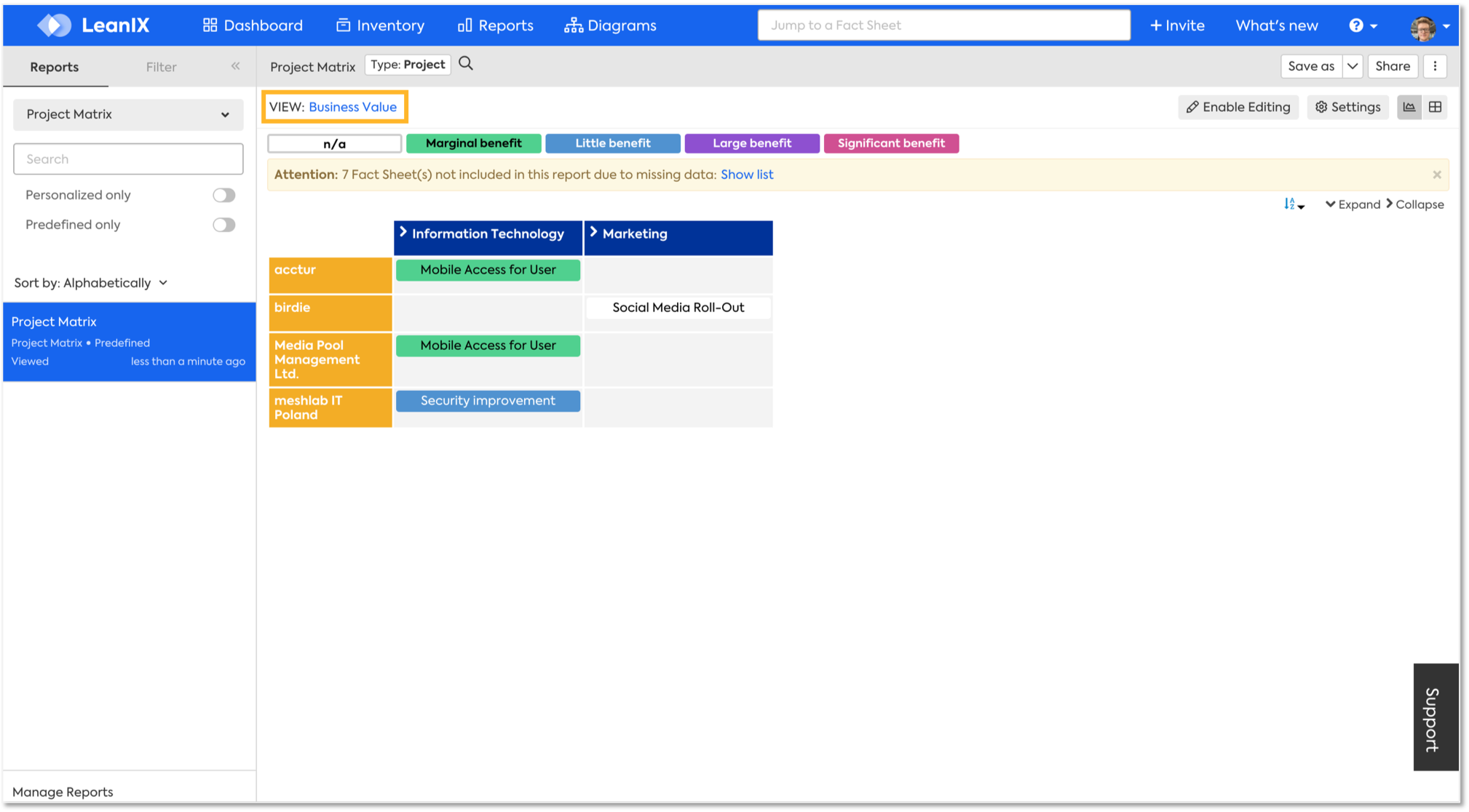Collapse the sidebar with the double-chevron icon

(235, 66)
